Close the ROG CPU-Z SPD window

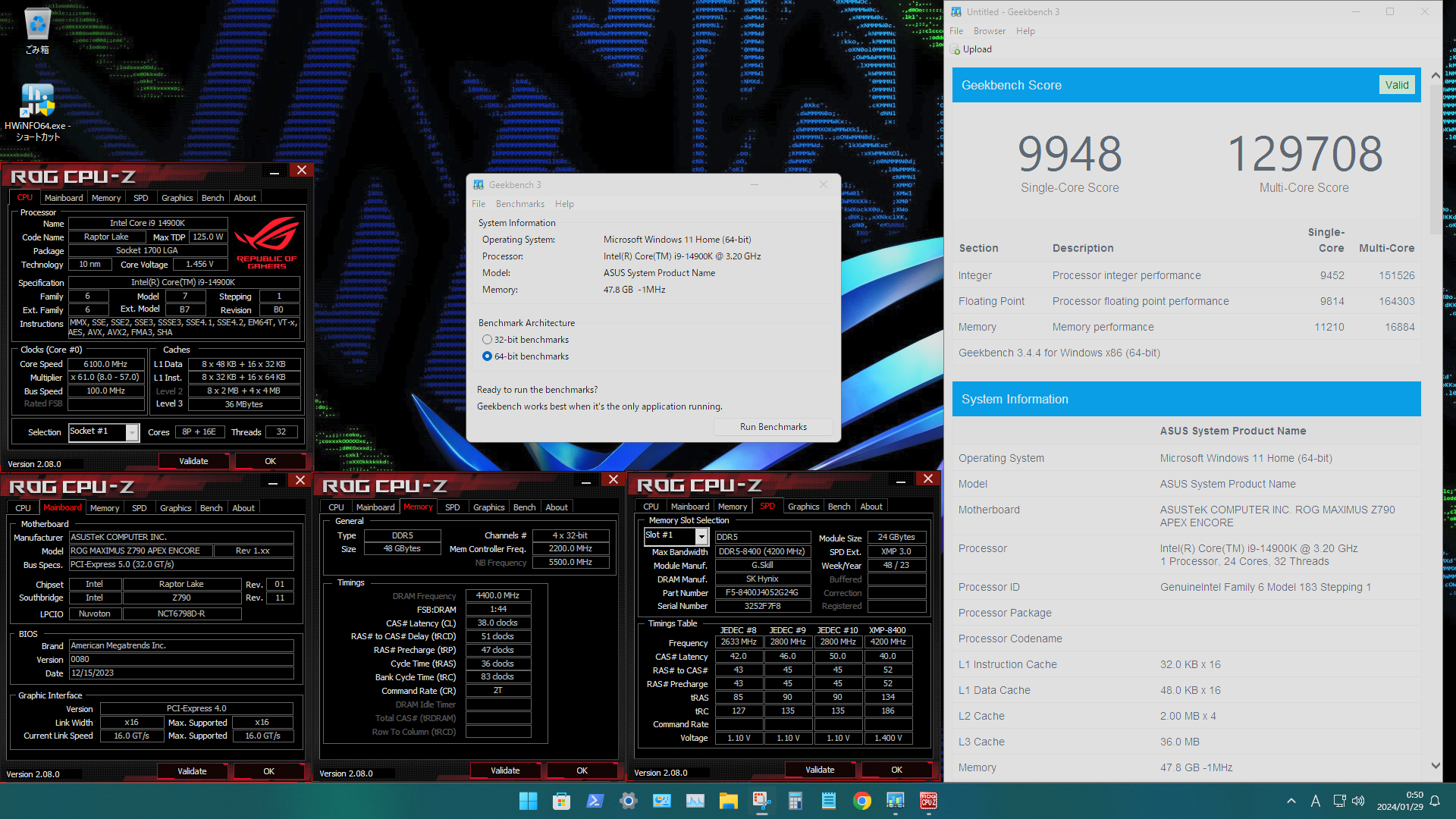tap(928, 479)
